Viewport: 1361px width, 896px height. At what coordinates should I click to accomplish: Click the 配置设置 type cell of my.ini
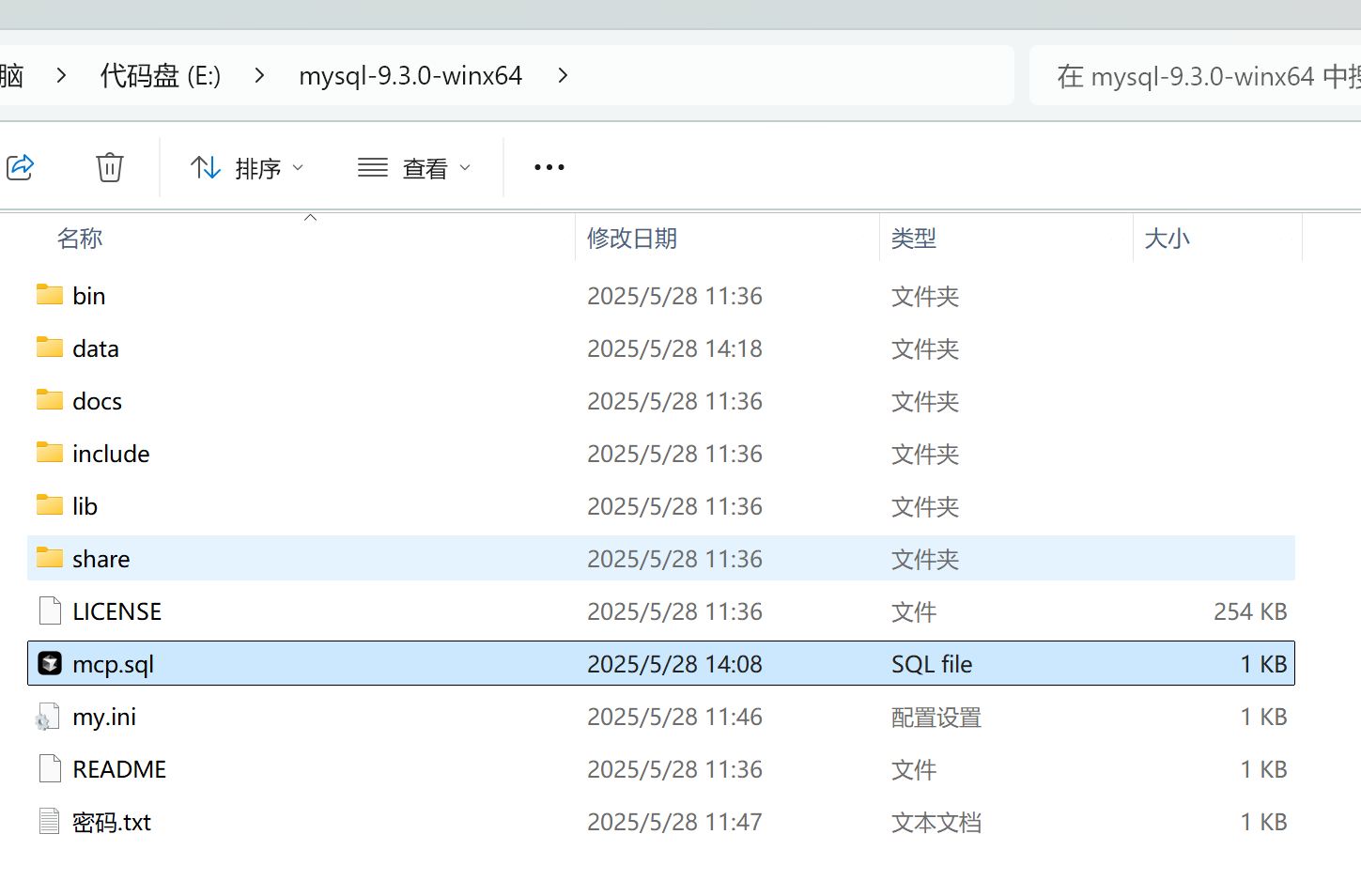936,718
